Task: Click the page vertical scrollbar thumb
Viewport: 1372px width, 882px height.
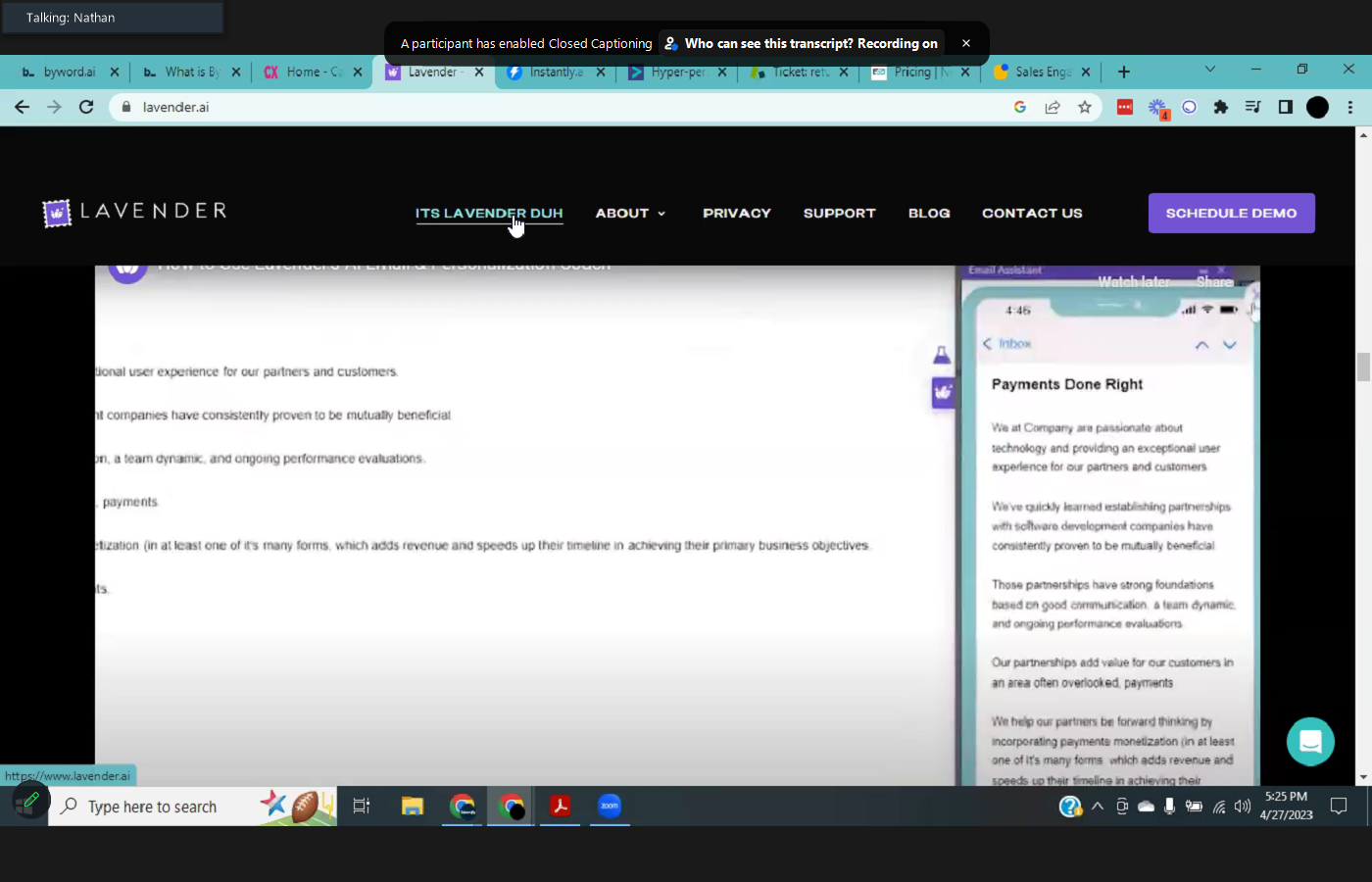Action: pos(1363,367)
